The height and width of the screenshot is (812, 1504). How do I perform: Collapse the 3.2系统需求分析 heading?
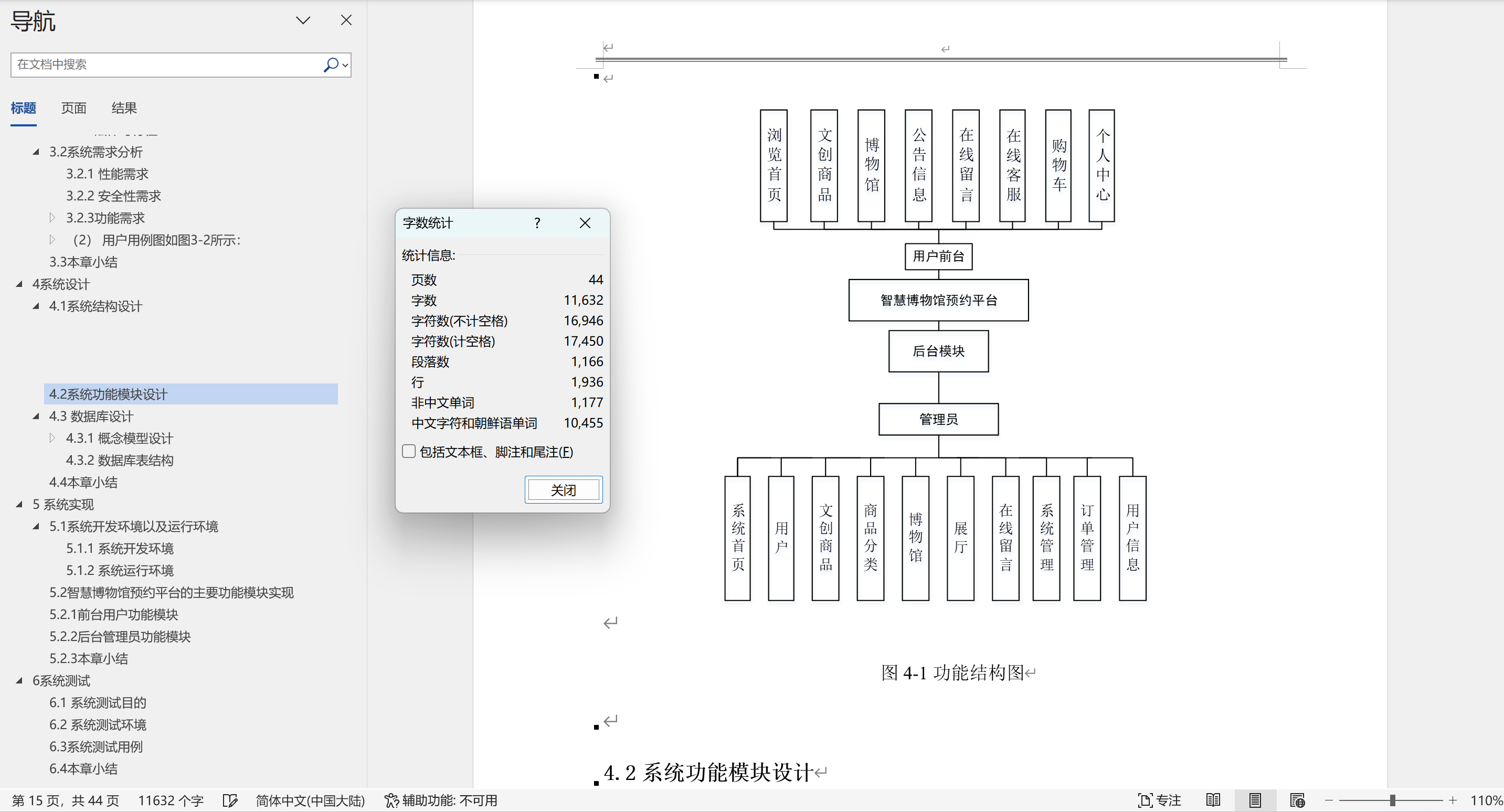coord(36,152)
